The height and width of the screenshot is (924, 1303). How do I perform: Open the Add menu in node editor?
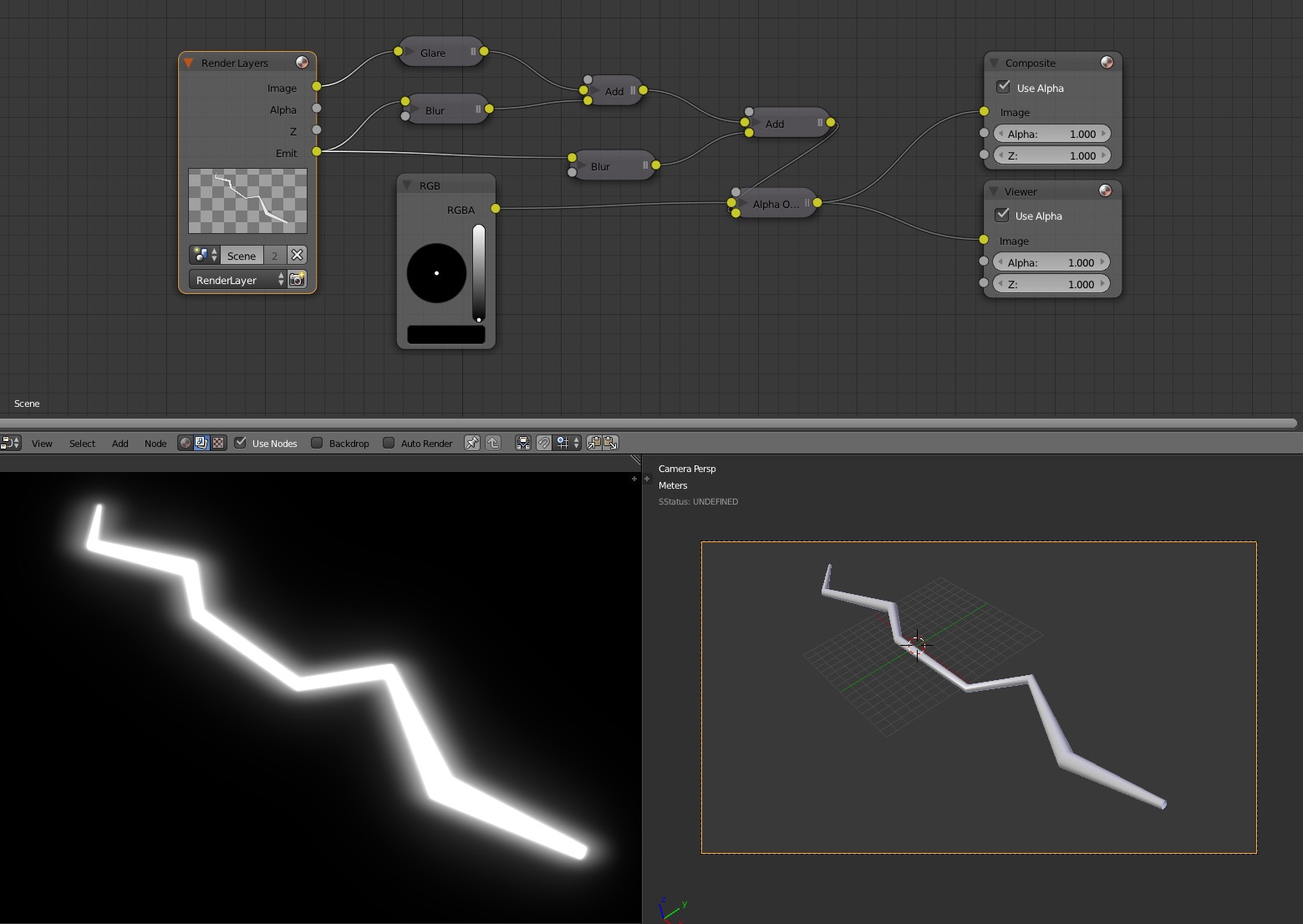tap(120, 443)
